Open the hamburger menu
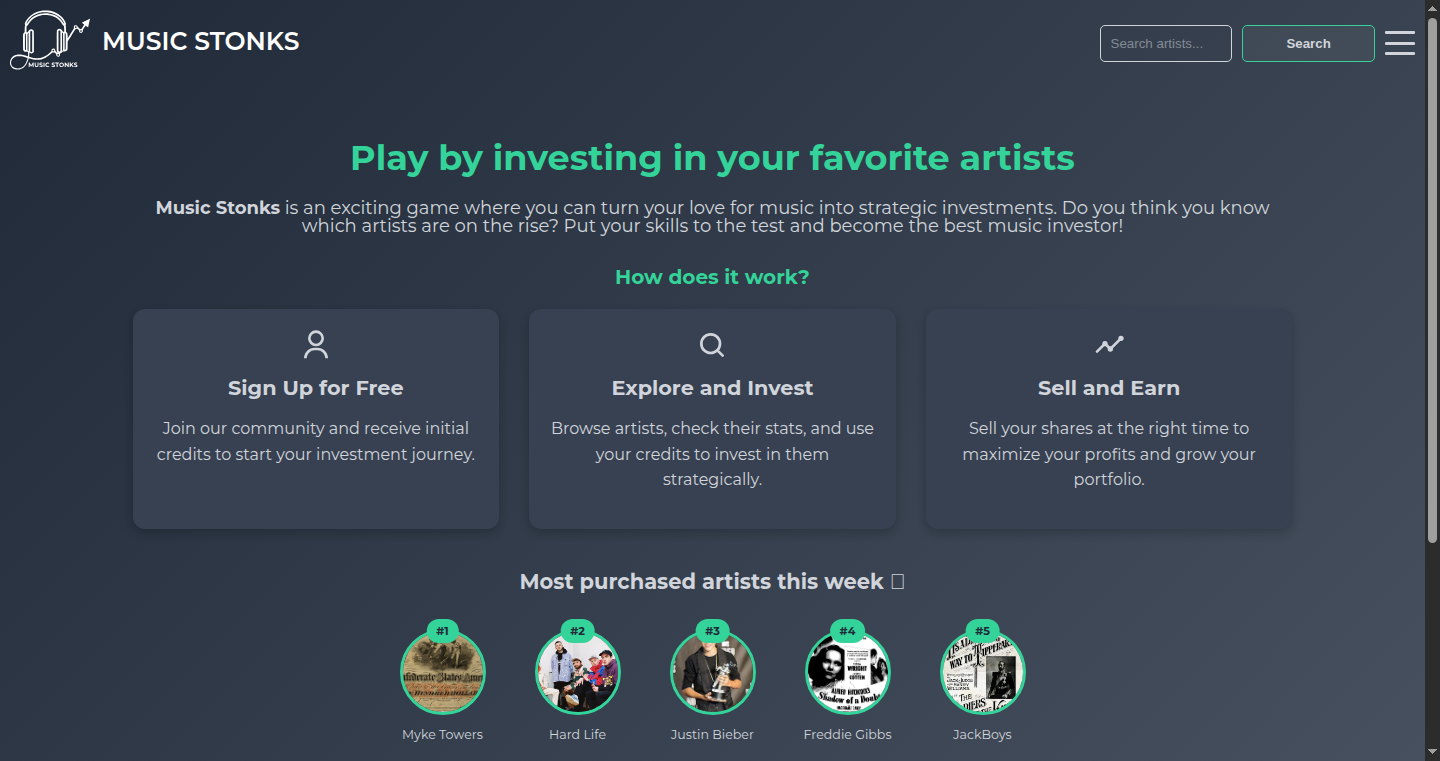Screen dimensions: 1440x761 tap(1400, 43)
